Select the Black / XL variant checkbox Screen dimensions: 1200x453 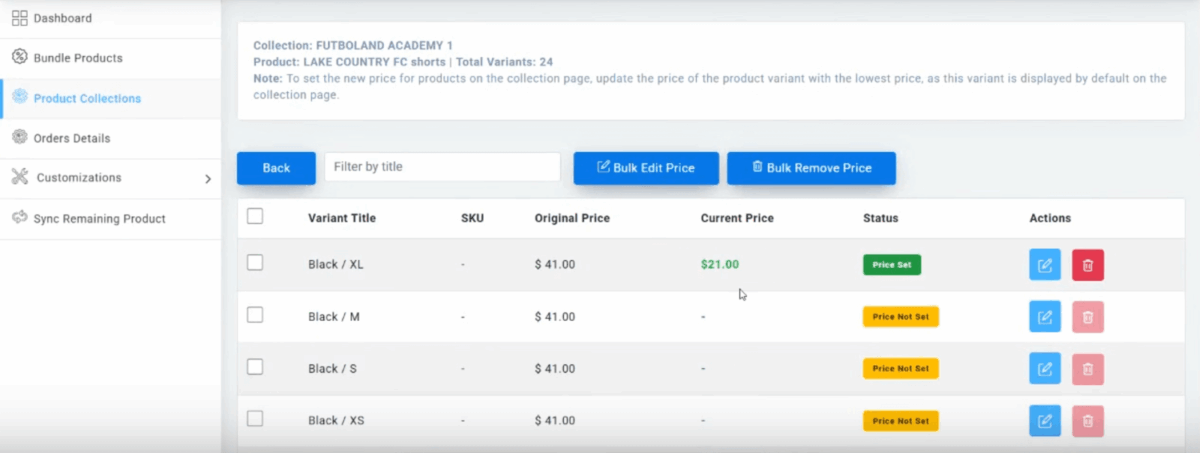(255, 262)
